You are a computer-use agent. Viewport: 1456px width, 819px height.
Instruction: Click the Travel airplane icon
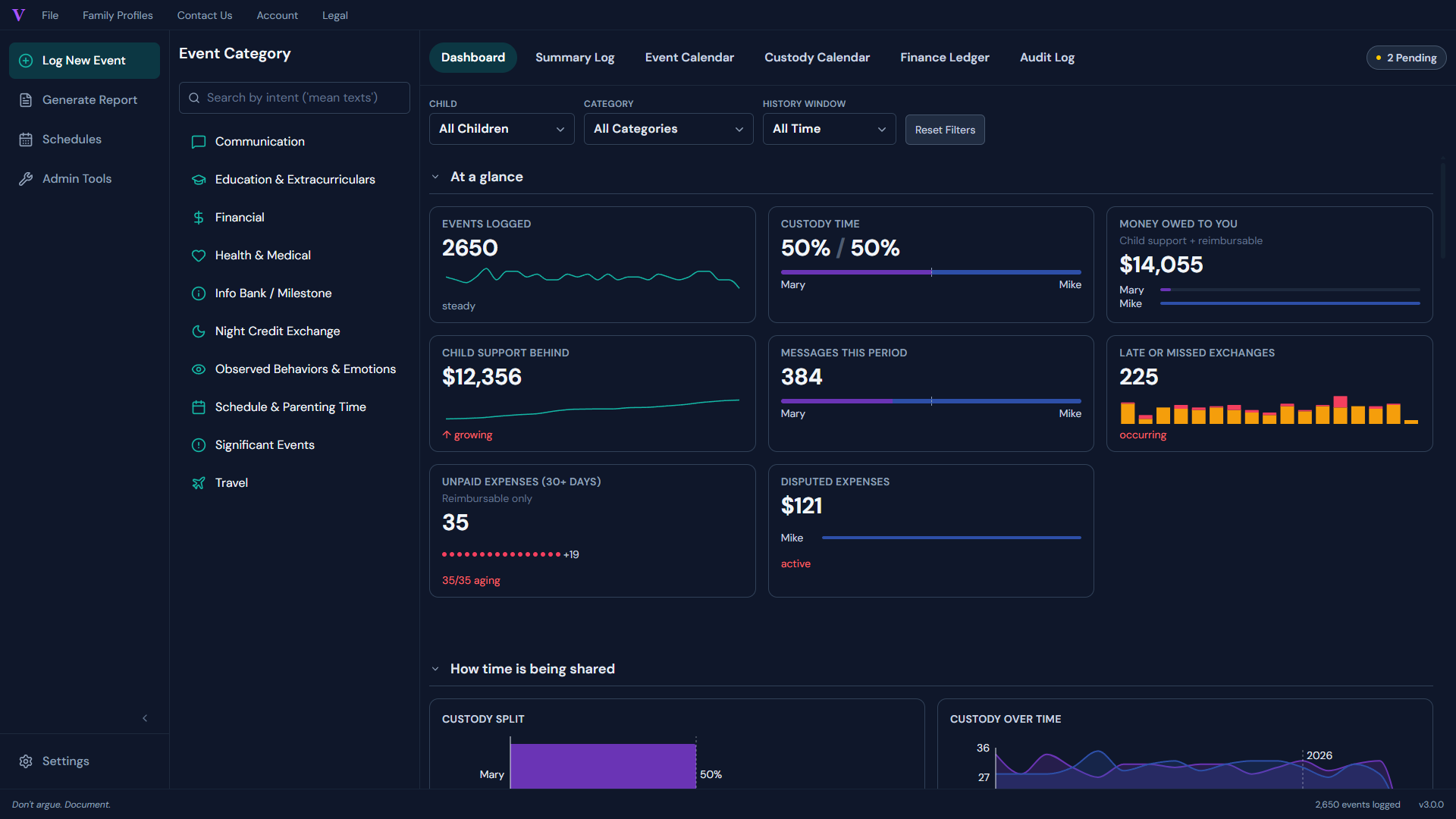tap(199, 483)
